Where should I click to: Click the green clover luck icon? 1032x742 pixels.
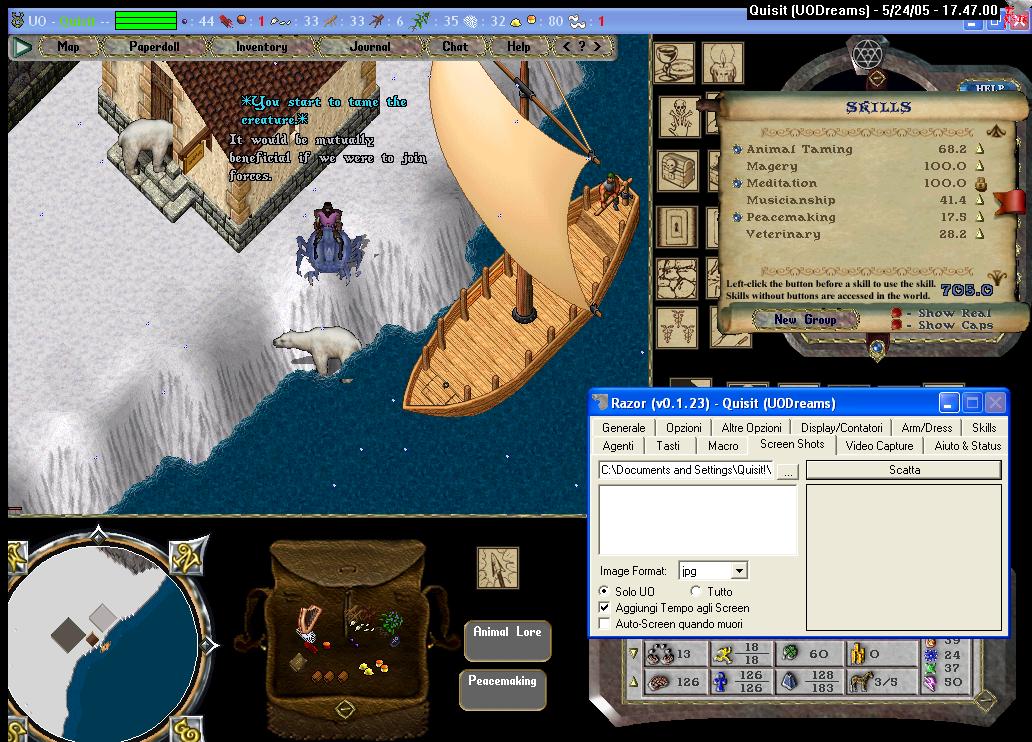click(x=790, y=652)
